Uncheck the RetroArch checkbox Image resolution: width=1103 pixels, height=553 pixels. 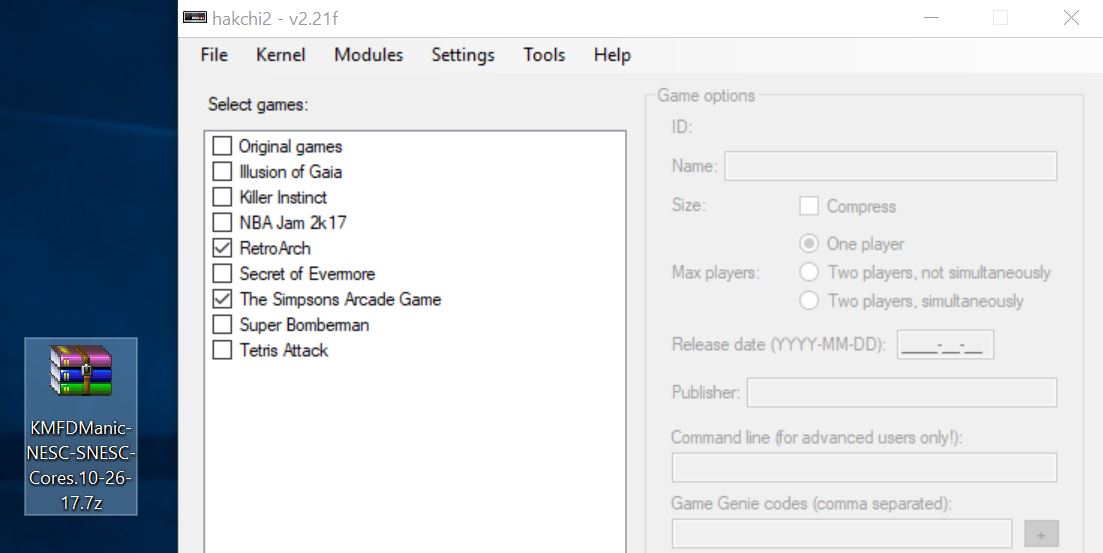(x=222, y=248)
